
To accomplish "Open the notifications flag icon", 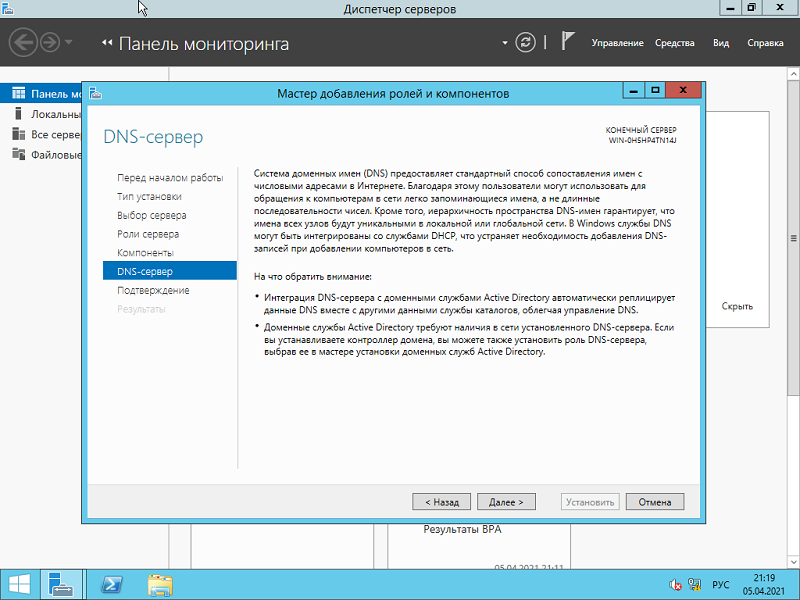I will tap(568, 41).
